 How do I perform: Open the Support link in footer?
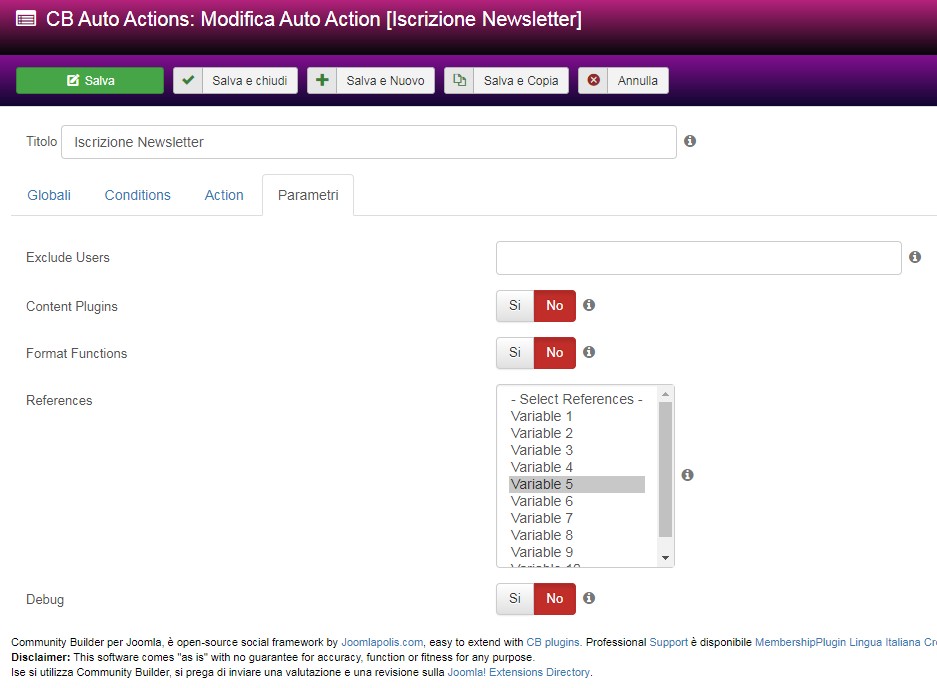[x=669, y=642]
